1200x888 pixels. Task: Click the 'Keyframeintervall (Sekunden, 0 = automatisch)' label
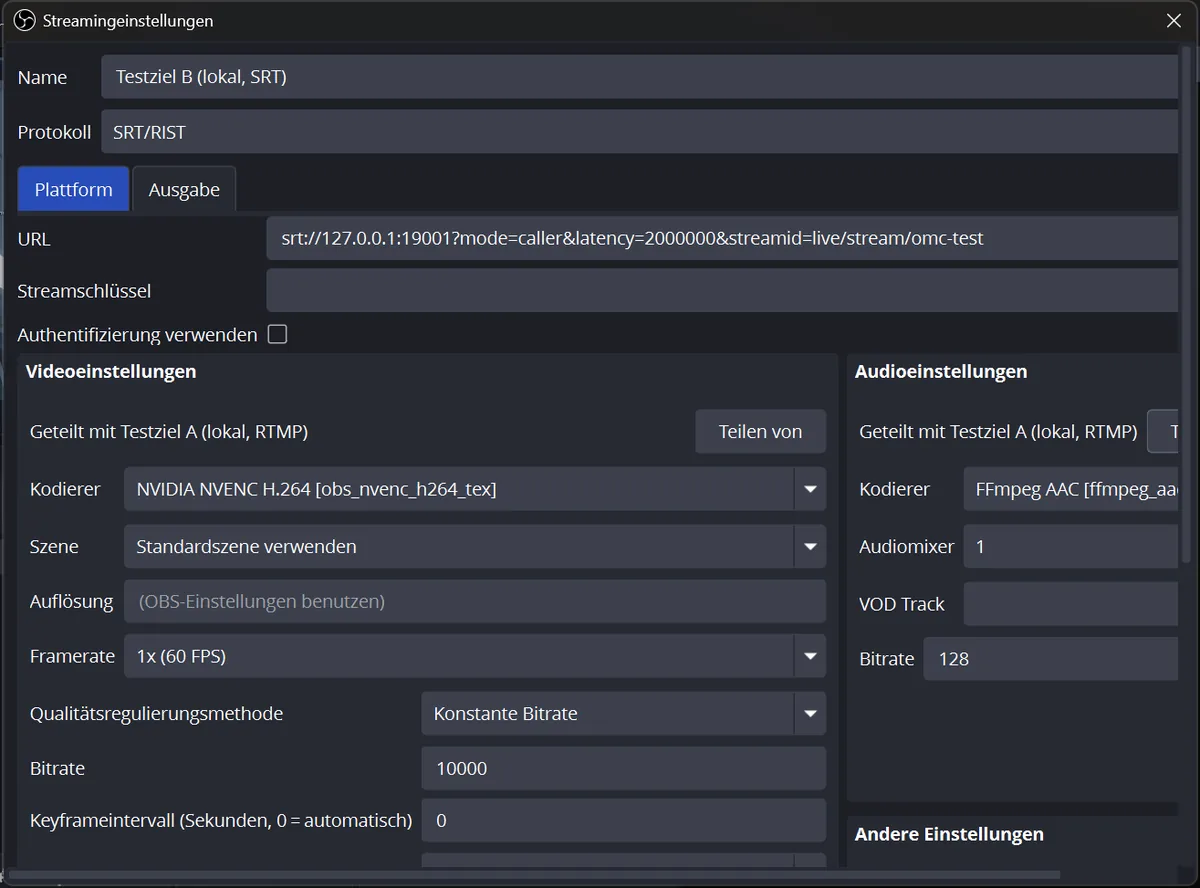pos(221,821)
